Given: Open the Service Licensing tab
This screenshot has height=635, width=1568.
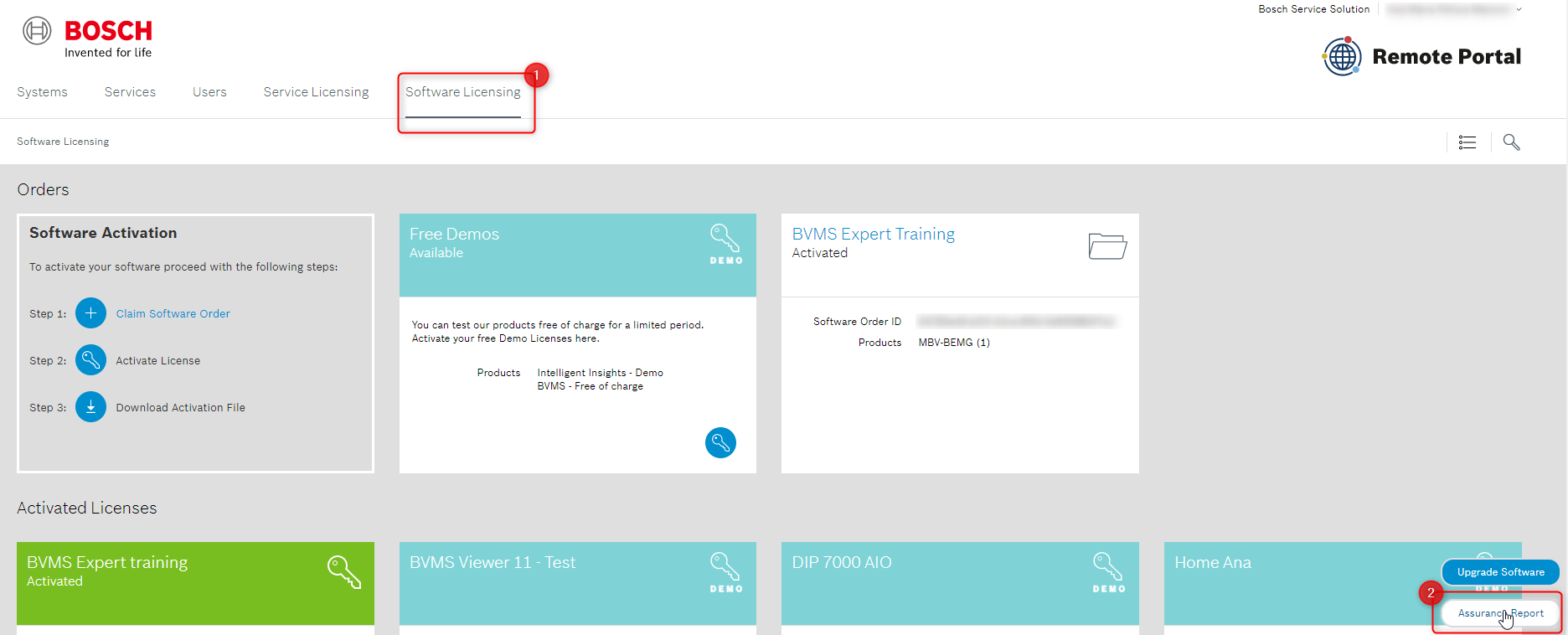Looking at the screenshot, I should (316, 92).
